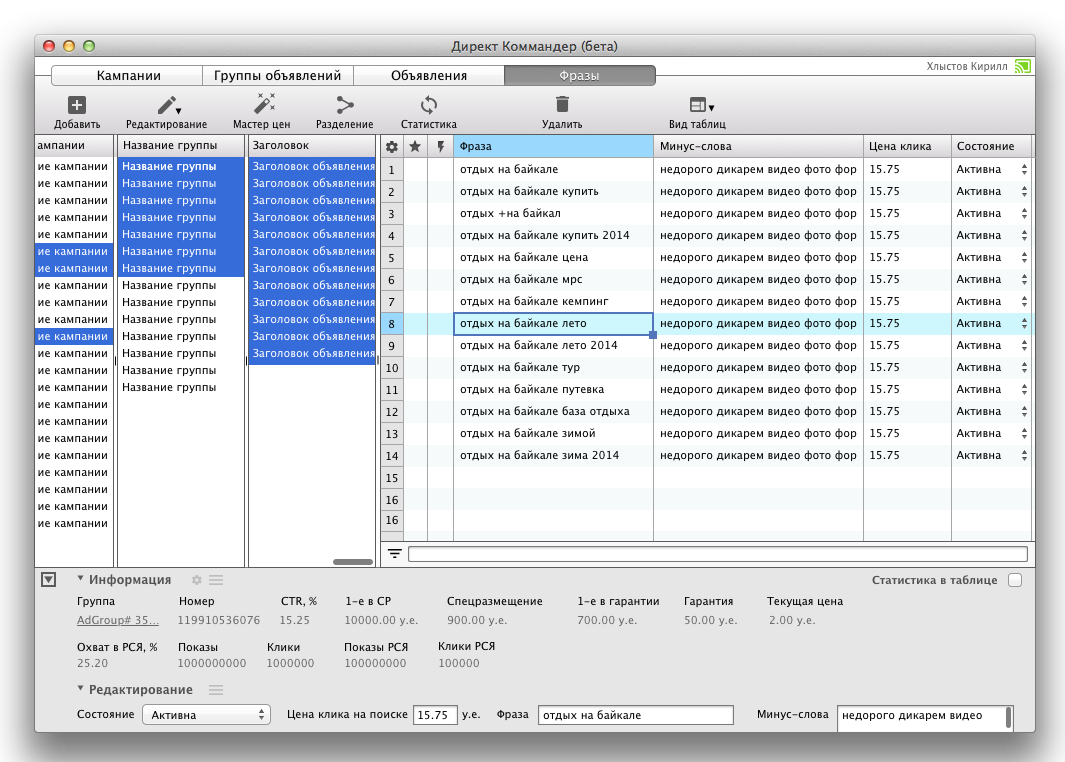This screenshot has height=762, width=1065.
Task: Open the Редактирование pencil tool
Action: [x=166, y=105]
